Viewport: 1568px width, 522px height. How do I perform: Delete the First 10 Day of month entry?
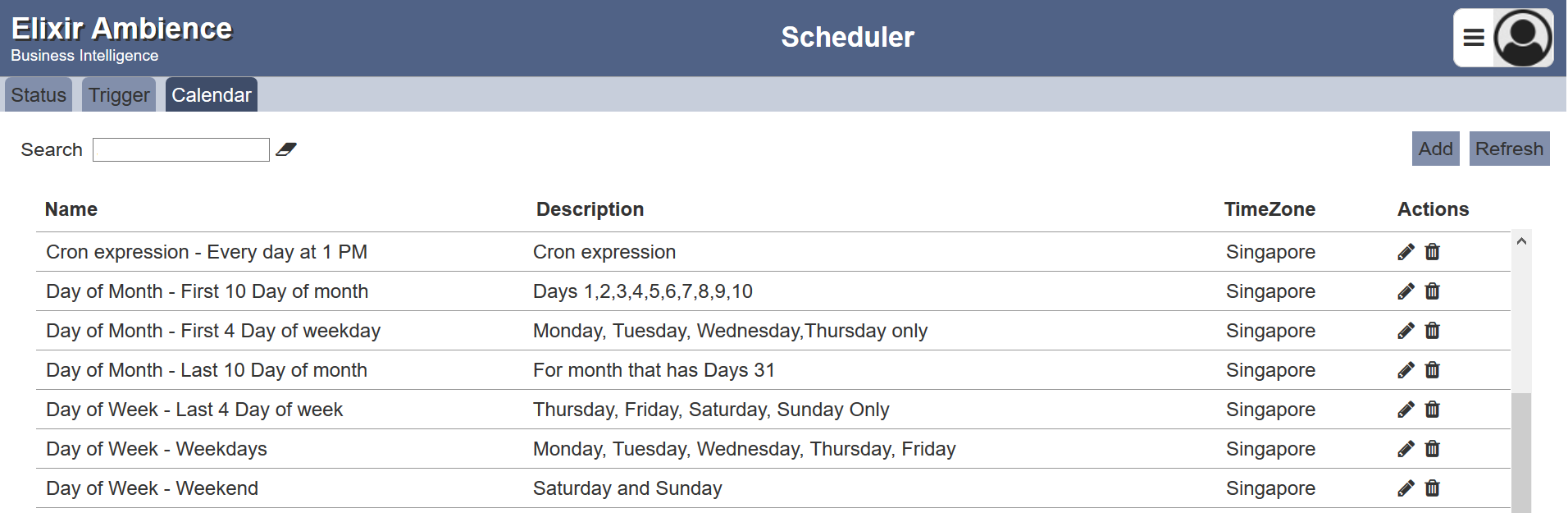[1432, 291]
